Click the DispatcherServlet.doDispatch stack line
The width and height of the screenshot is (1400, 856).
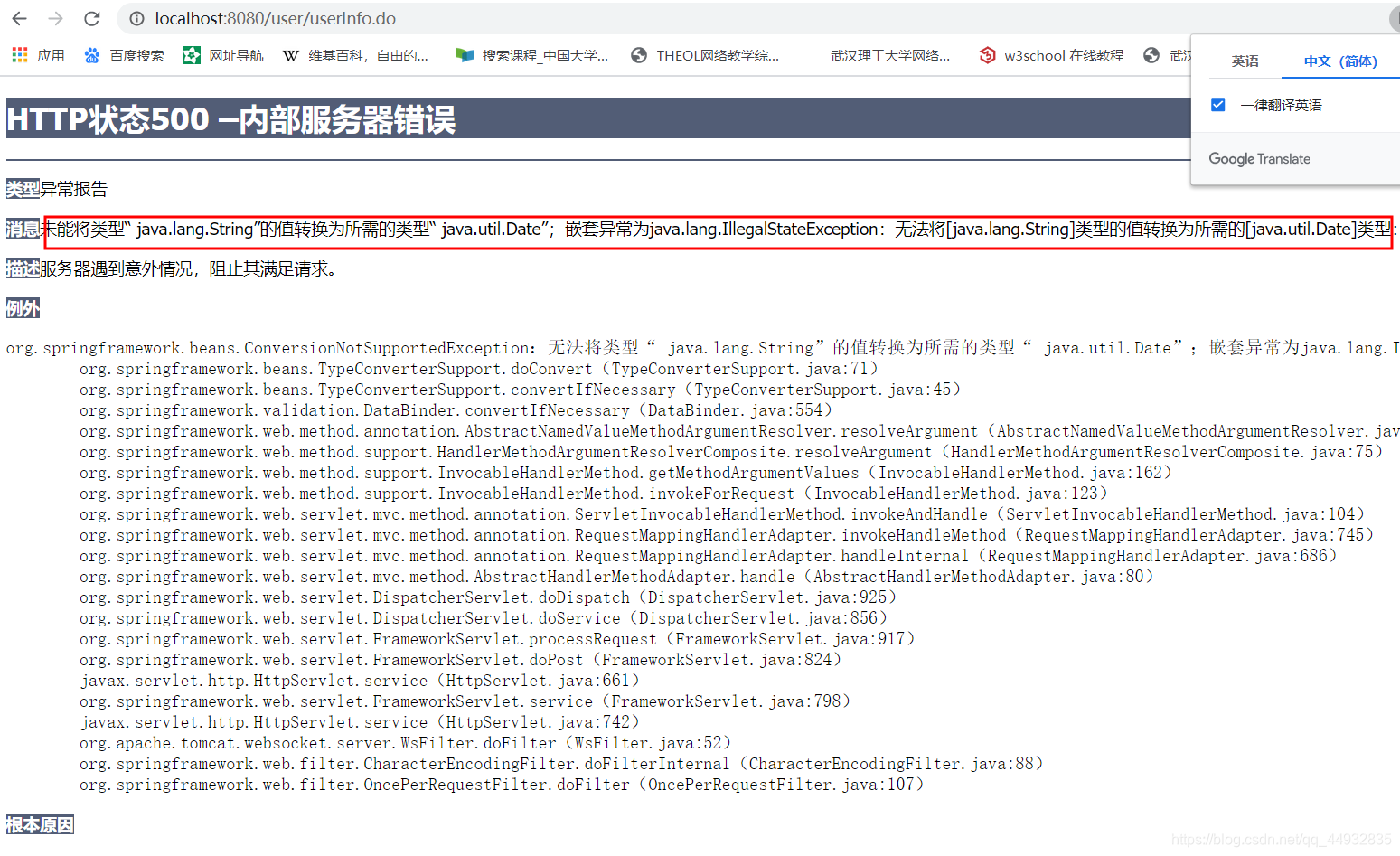click(x=488, y=597)
